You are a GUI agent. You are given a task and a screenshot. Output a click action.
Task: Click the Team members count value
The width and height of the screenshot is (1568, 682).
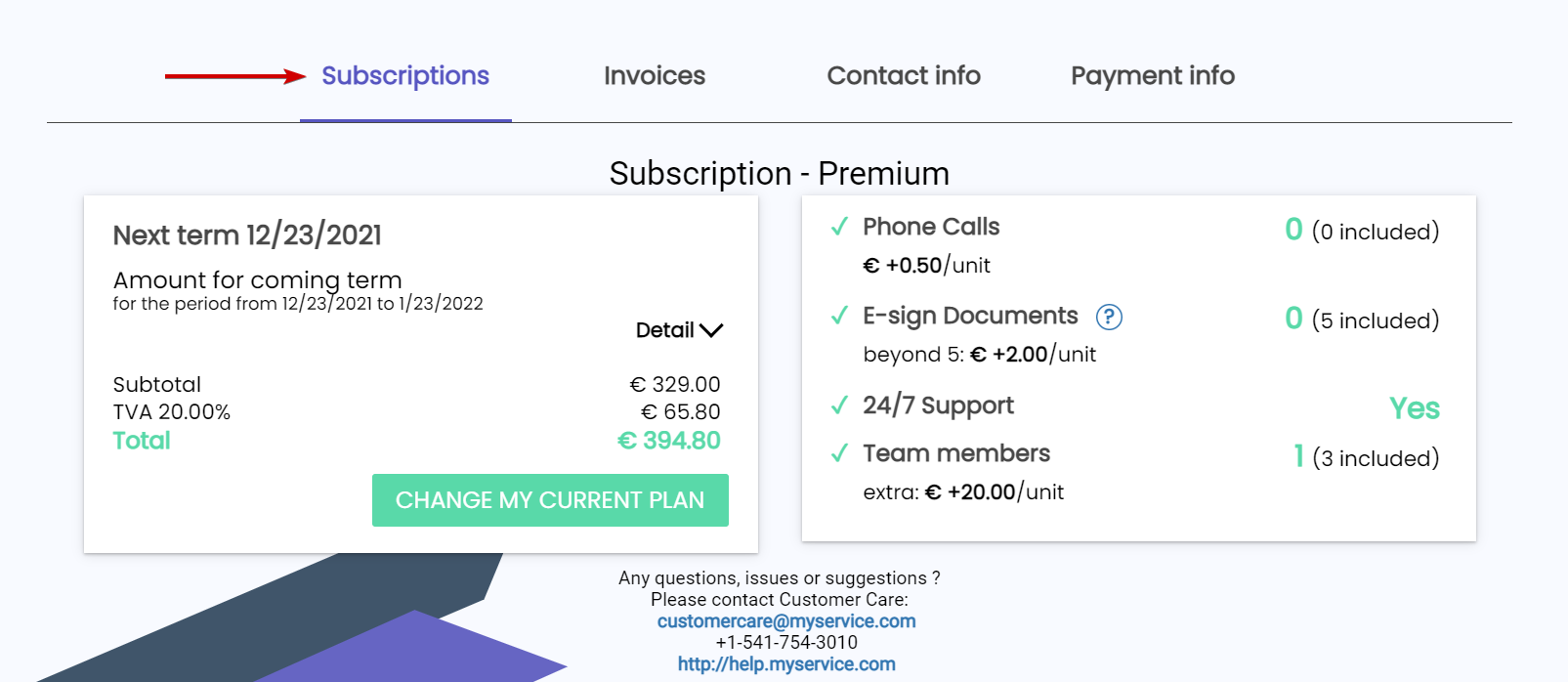pyautogui.click(x=1298, y=456)
